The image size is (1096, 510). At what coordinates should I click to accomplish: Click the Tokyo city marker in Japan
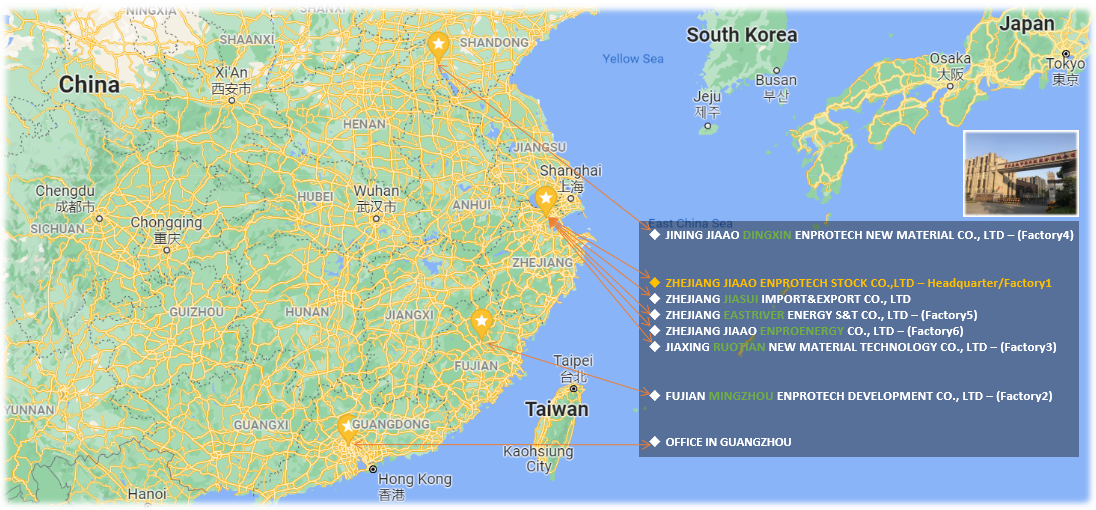(1067, 54)
